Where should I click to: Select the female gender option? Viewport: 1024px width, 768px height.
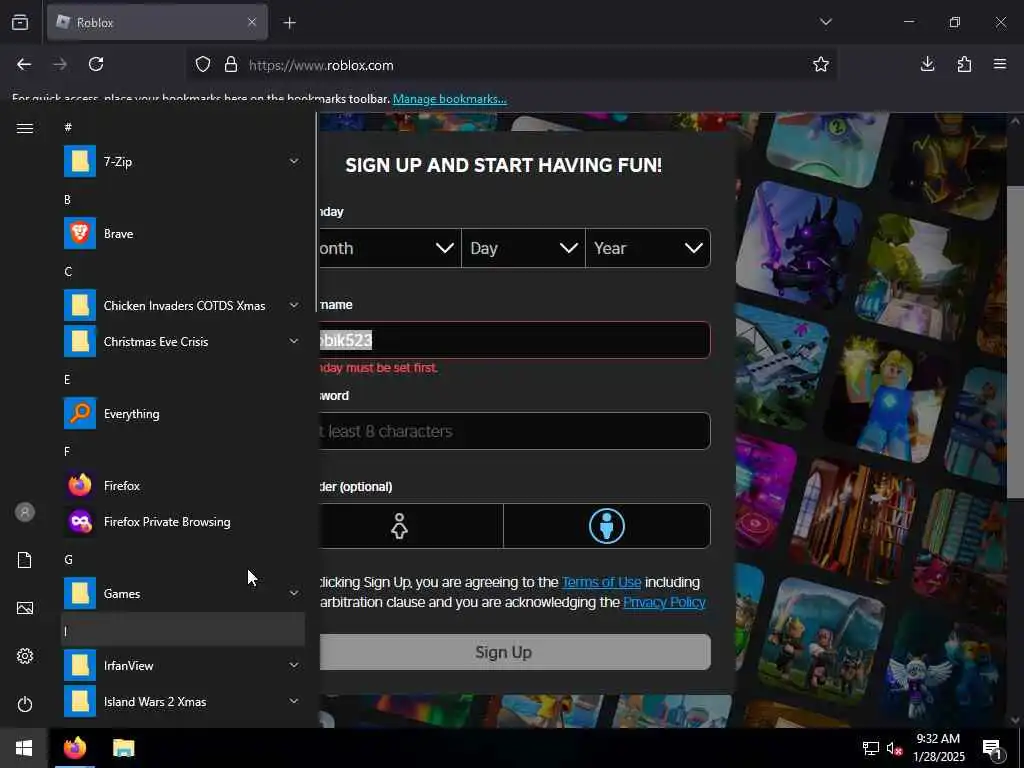tap(411, 526)
